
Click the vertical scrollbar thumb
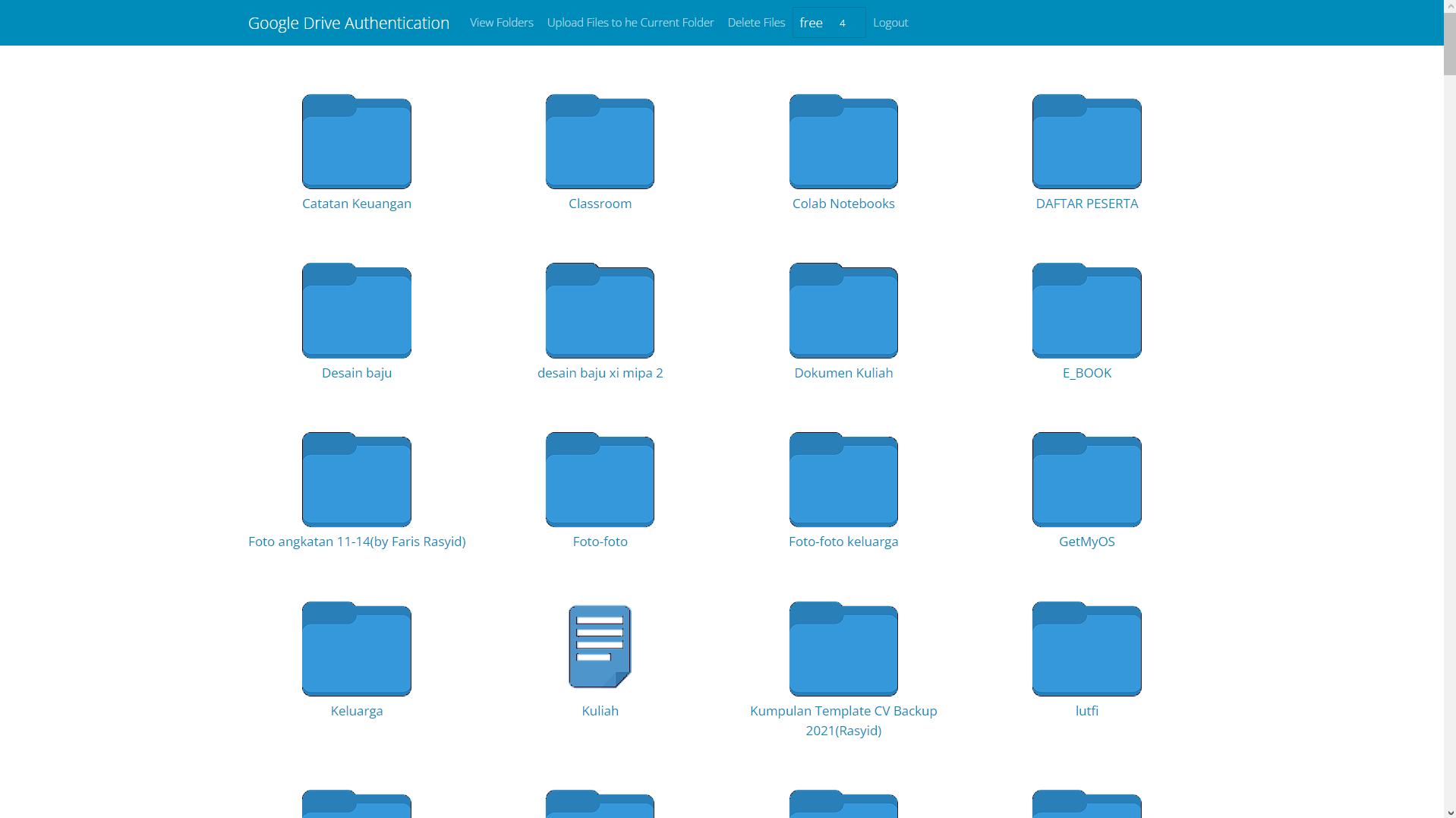(x=1450, y=44)
